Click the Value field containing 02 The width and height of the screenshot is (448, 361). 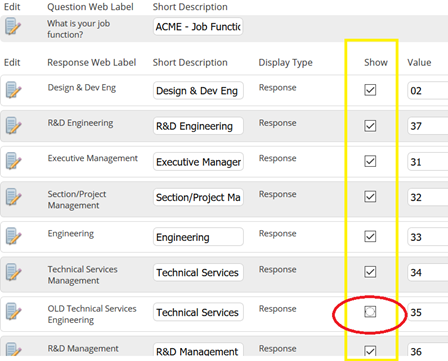428,91
